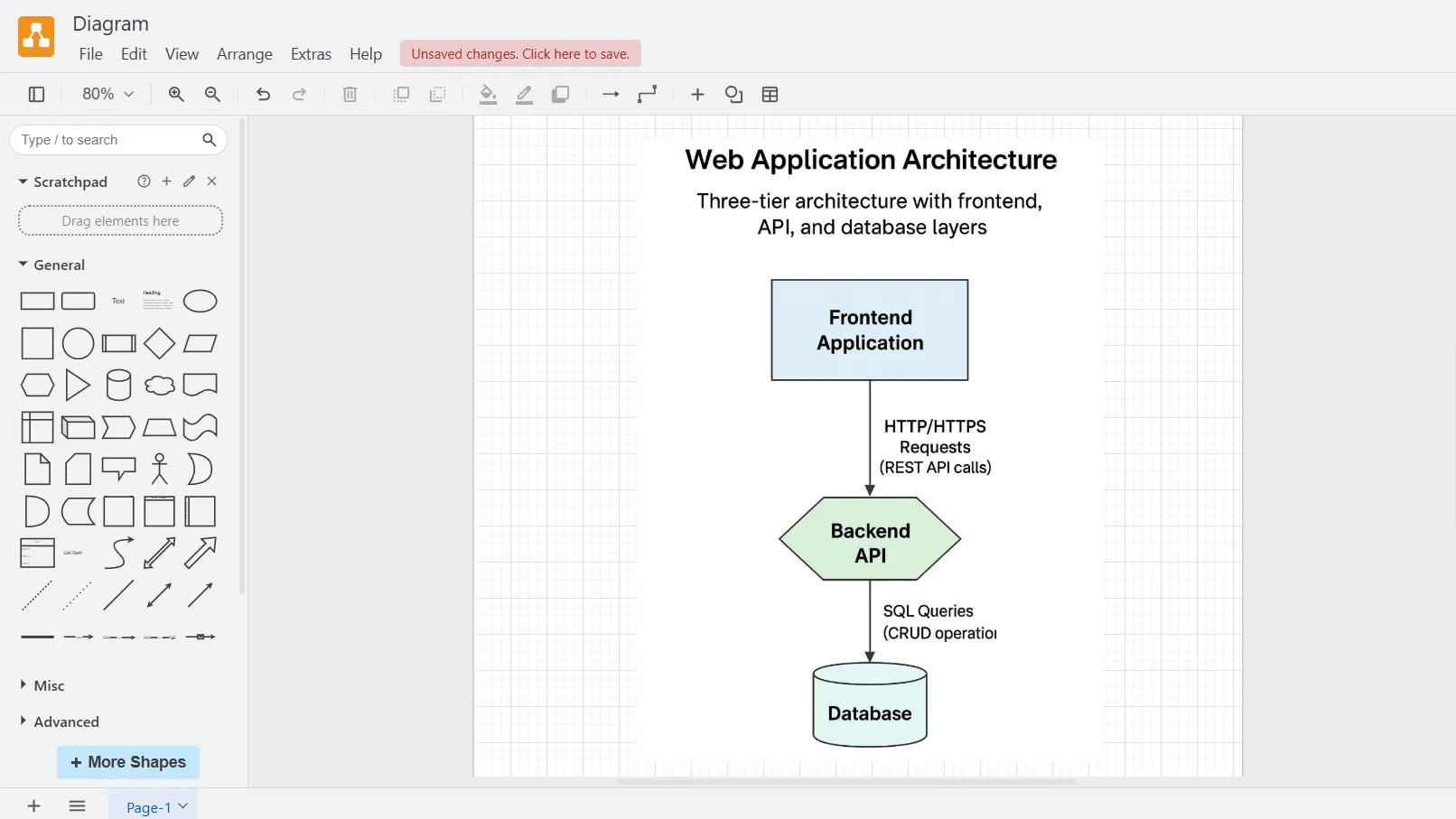The height and width of the screenshot is (819, 1456).
Task: Collapse the Scratchpad section
Action: click(x=22, y=181)
